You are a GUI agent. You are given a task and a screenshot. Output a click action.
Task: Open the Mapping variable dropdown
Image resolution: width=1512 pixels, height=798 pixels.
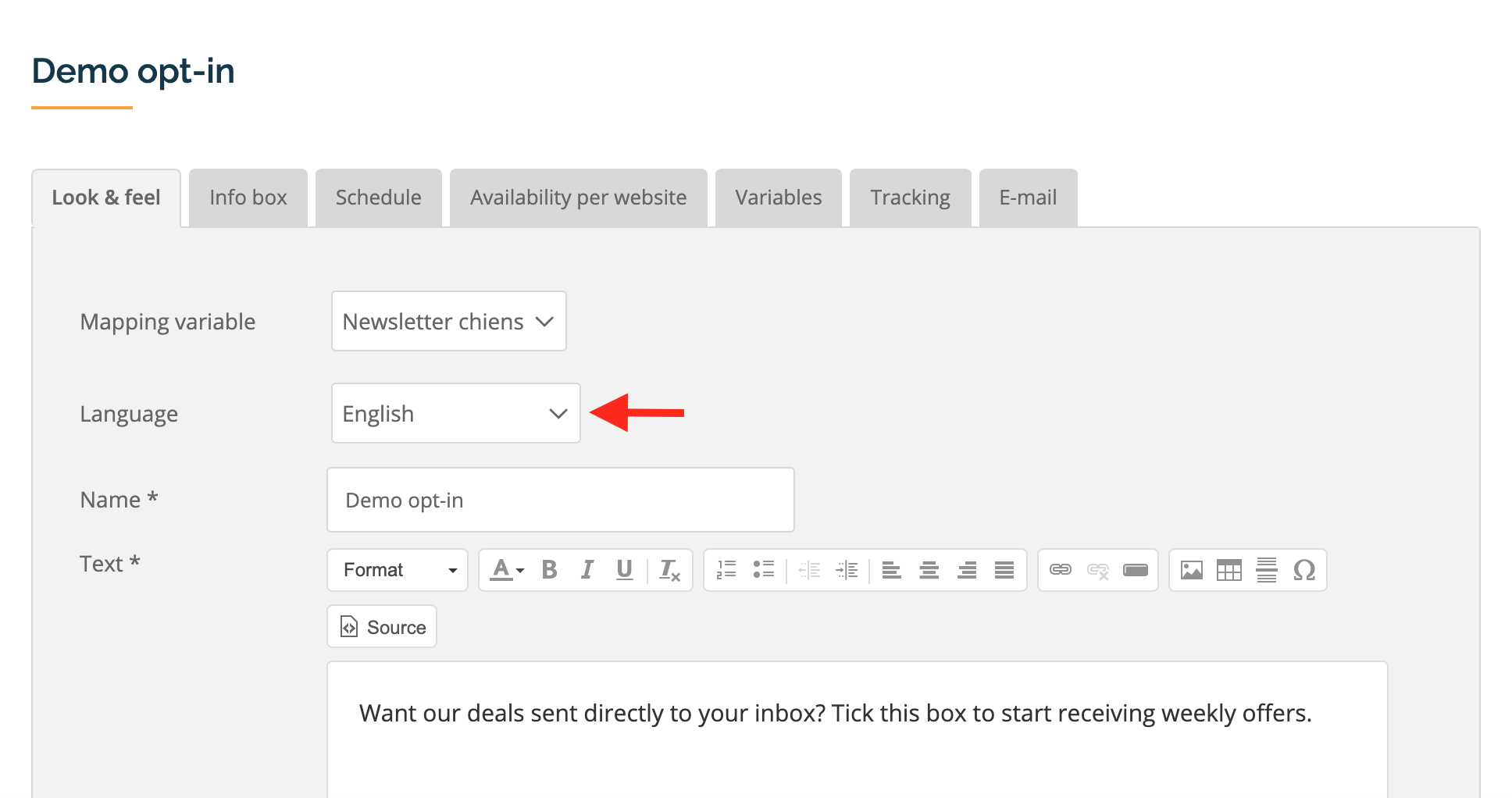pos(449,321)
